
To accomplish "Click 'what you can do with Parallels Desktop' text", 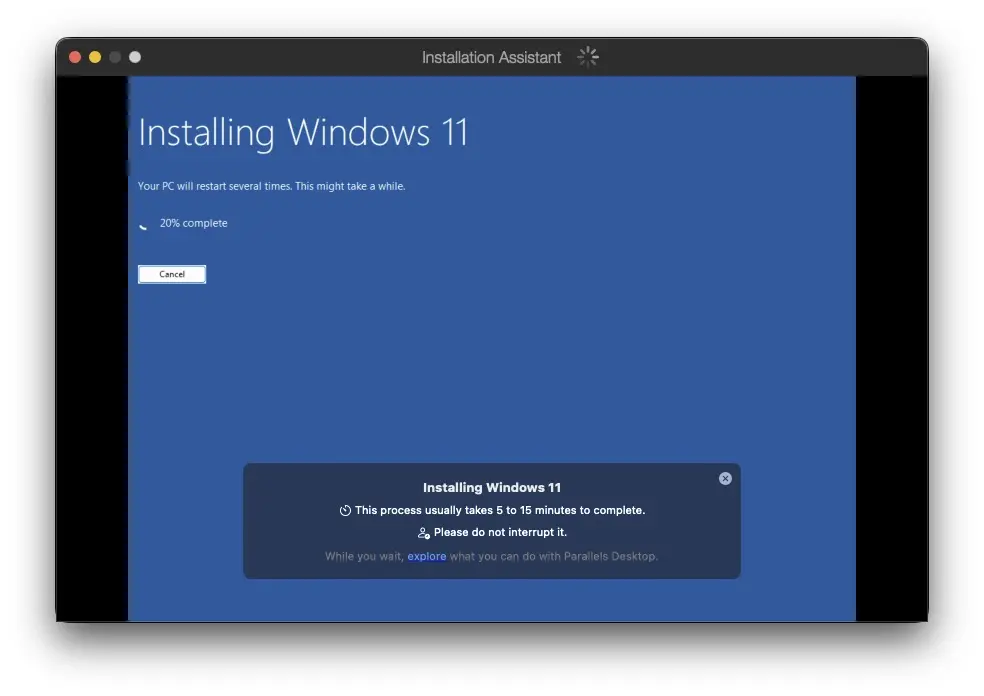I will [554, 557].
